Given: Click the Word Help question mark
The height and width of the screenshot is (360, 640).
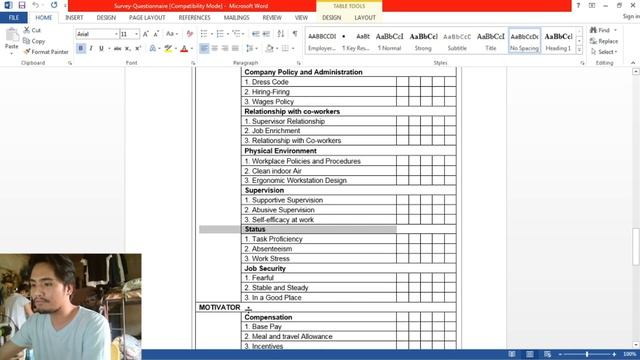Looking at the screenshot, I should (x=578, y=5).
